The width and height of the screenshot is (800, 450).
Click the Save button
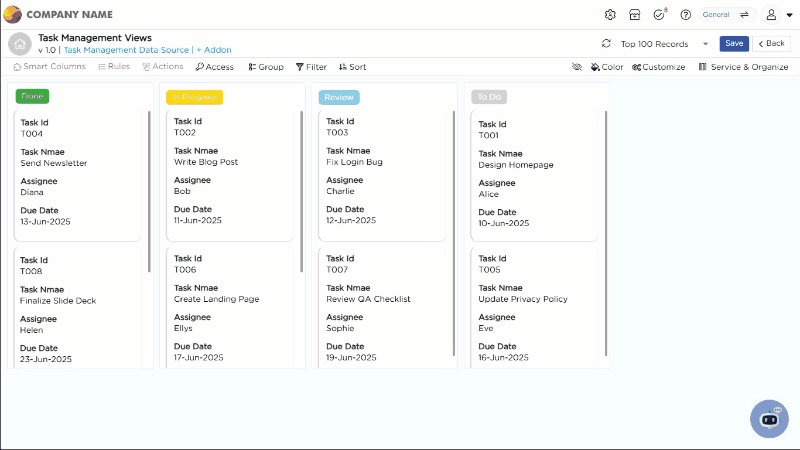pyautogui.click(x=734, y=44)
